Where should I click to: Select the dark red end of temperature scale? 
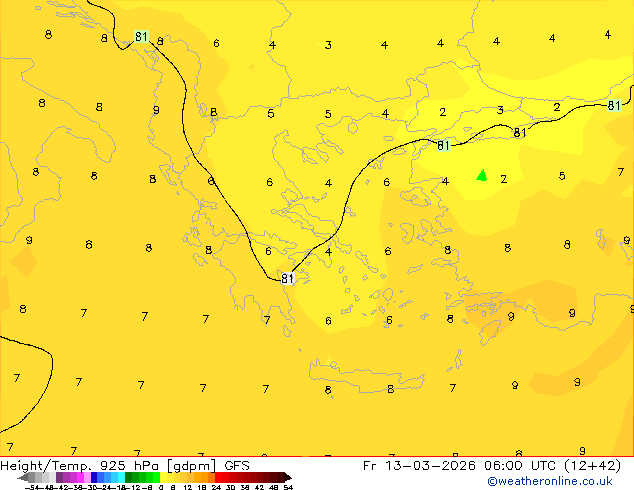coord(272,477)
